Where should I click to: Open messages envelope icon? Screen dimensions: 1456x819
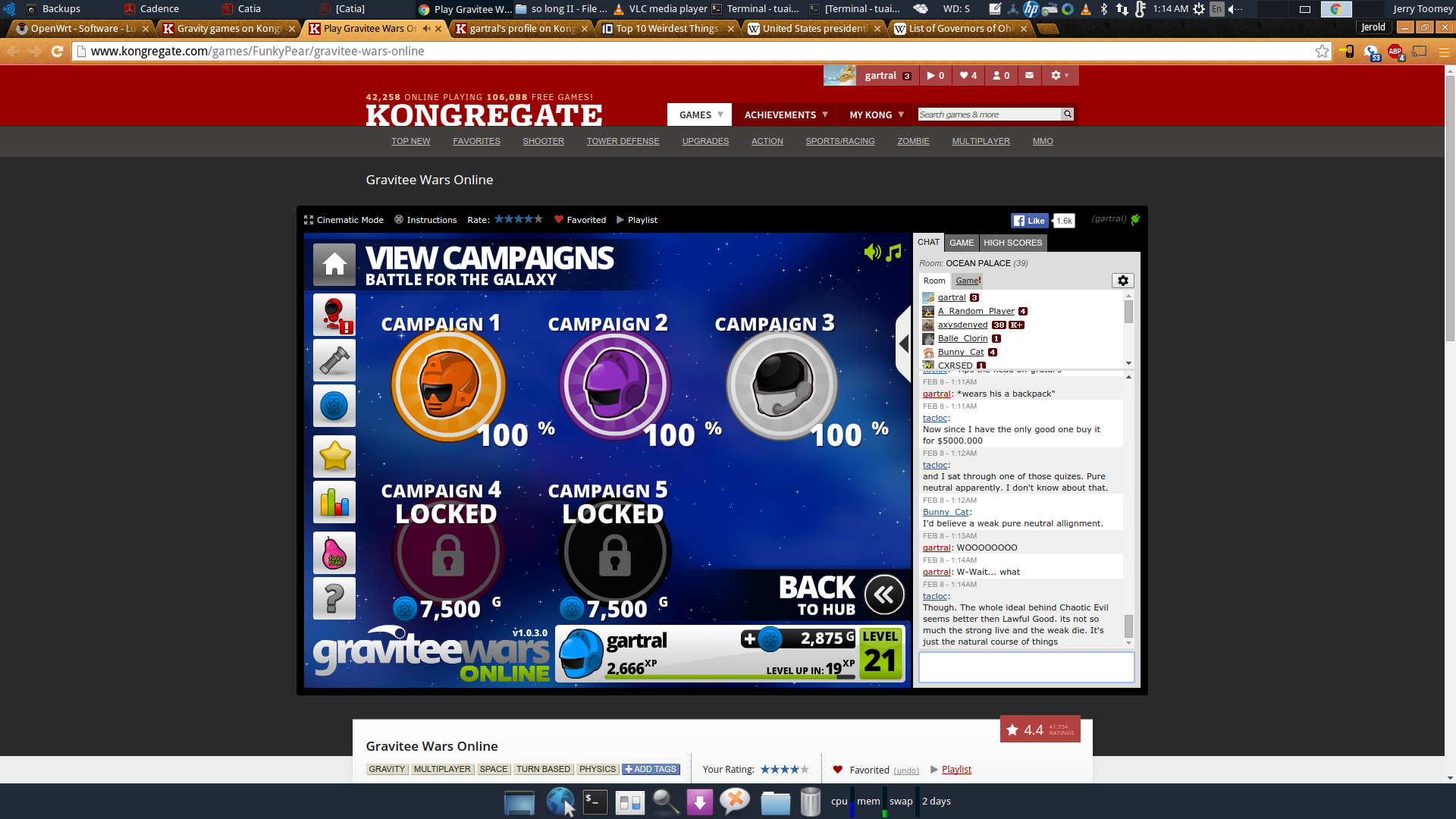(x=1029, y=76)
